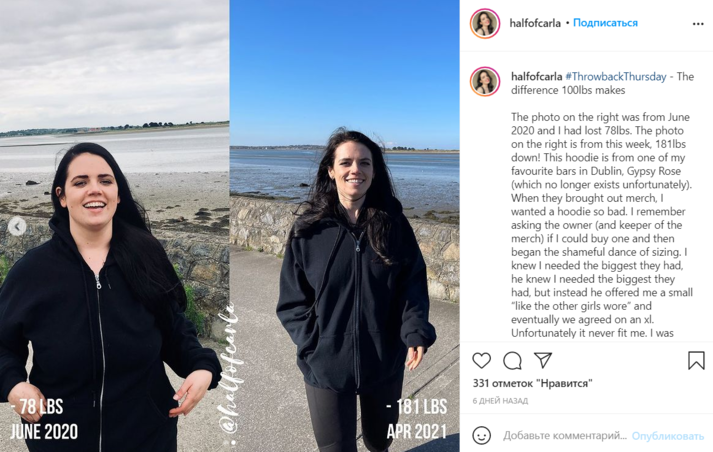713x452 pixels.
Task: Click the halfofcarla avatar beside the caption
Action: coord(485,81)
